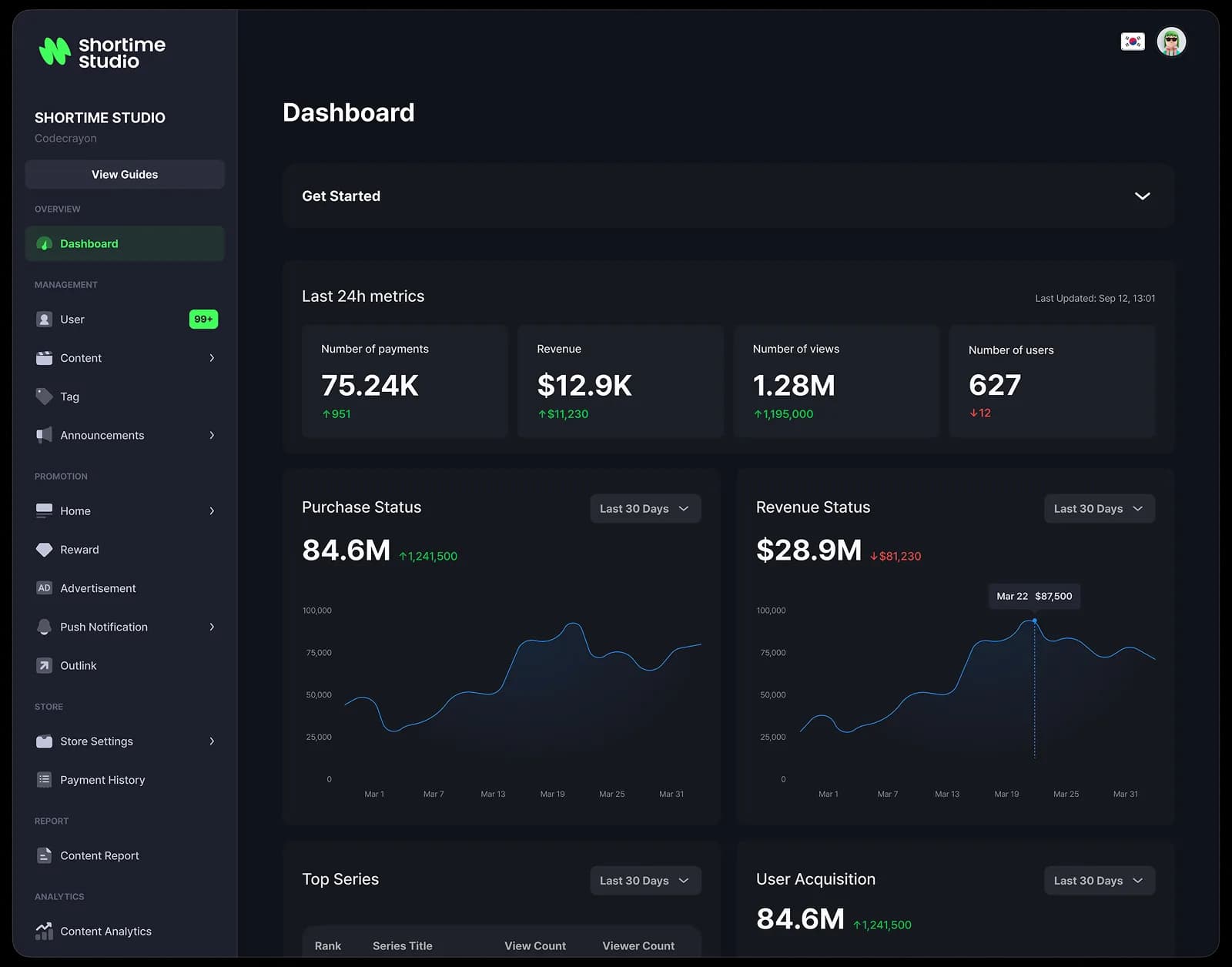1232x967 pixels.
Task: Click the Dashboard gauge icon
Action: [x=45, y=244]
